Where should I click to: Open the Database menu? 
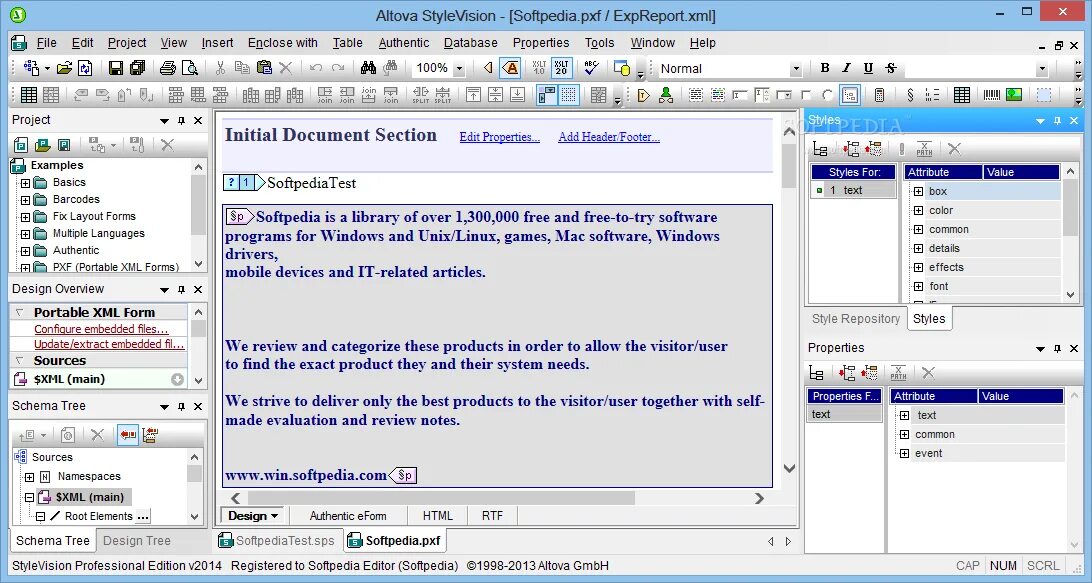pyautogui.click(x=471, y=43)
